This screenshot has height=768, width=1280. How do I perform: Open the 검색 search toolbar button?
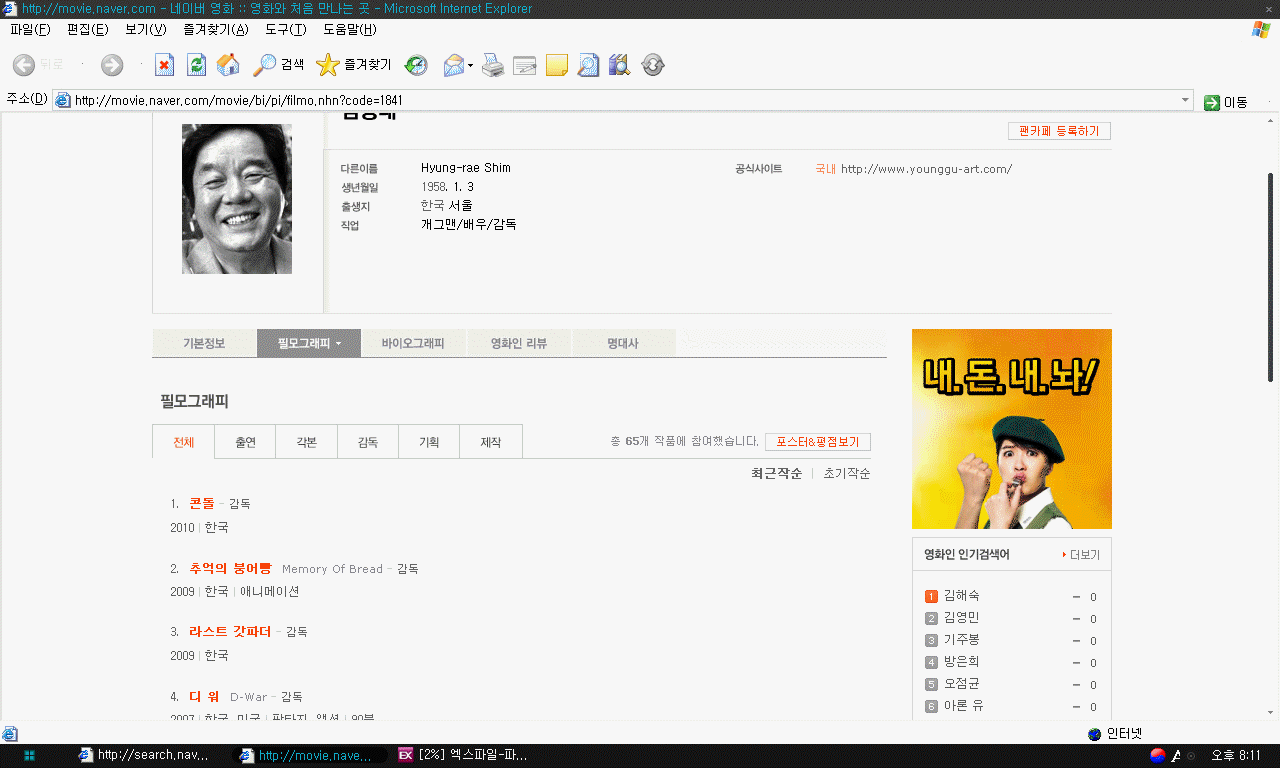click(x=278, y=65)
